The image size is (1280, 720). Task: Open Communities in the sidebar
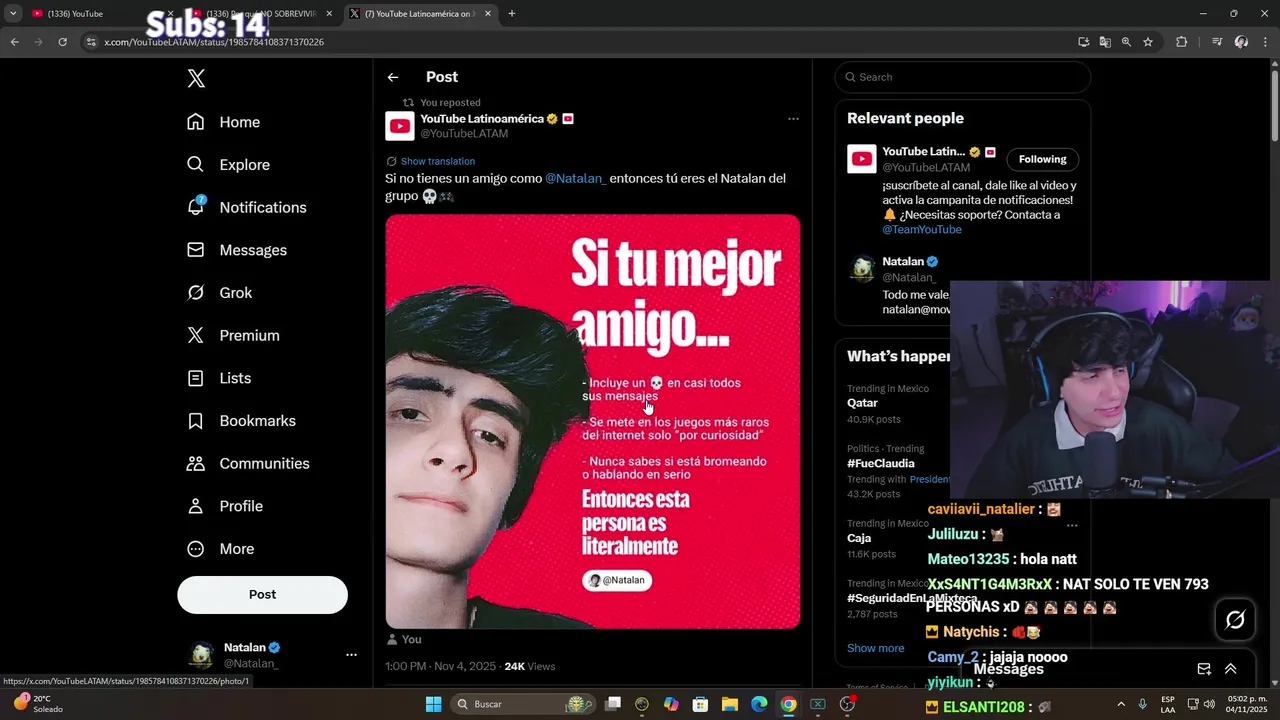(x=248, y=464)
